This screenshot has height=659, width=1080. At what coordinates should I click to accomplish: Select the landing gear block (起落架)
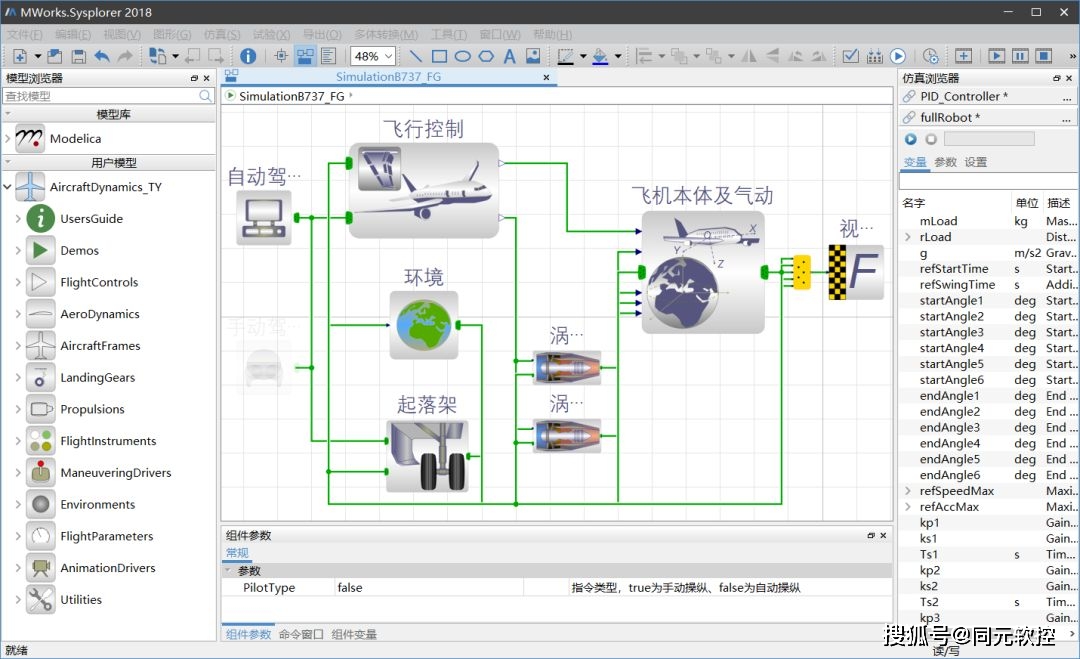(427, 456)
